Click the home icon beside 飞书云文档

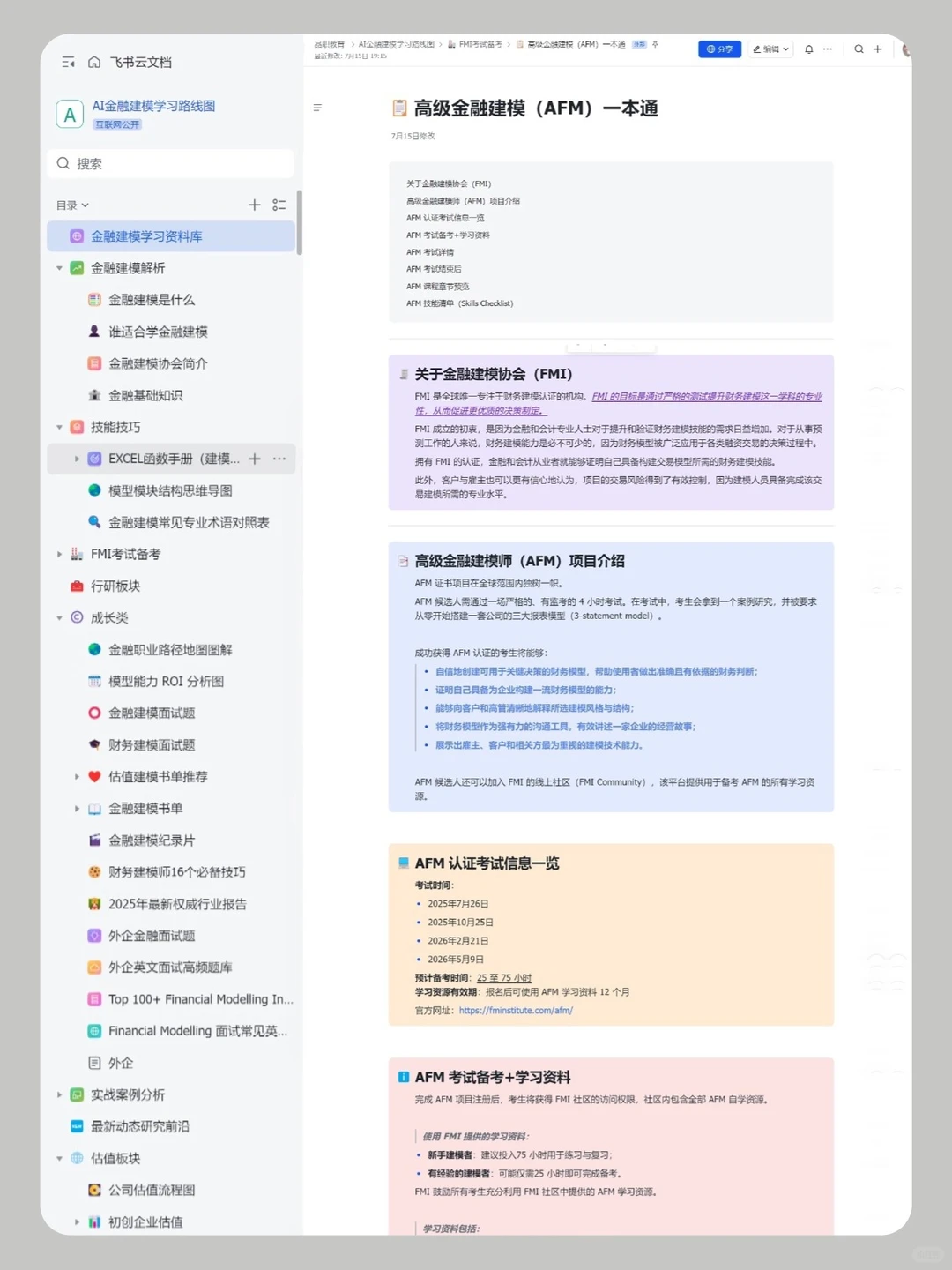94,62
